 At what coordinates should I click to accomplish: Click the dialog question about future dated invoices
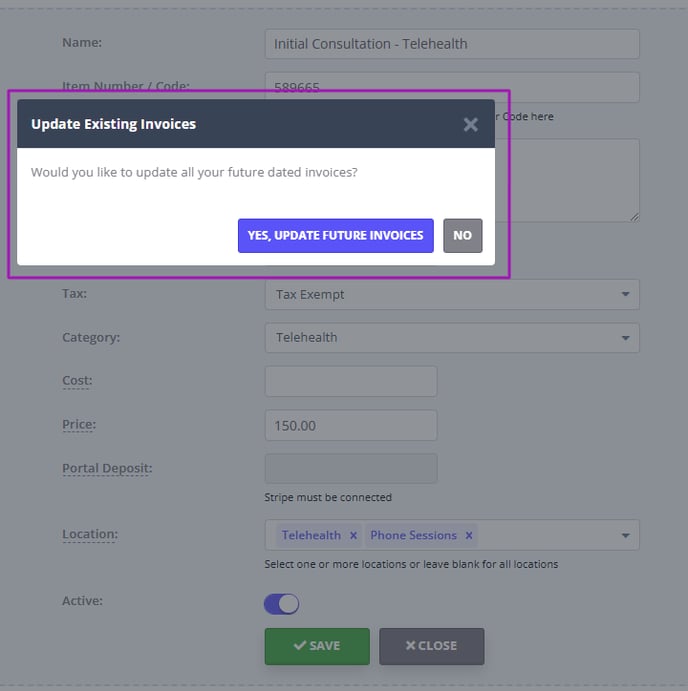coord(194,172)
